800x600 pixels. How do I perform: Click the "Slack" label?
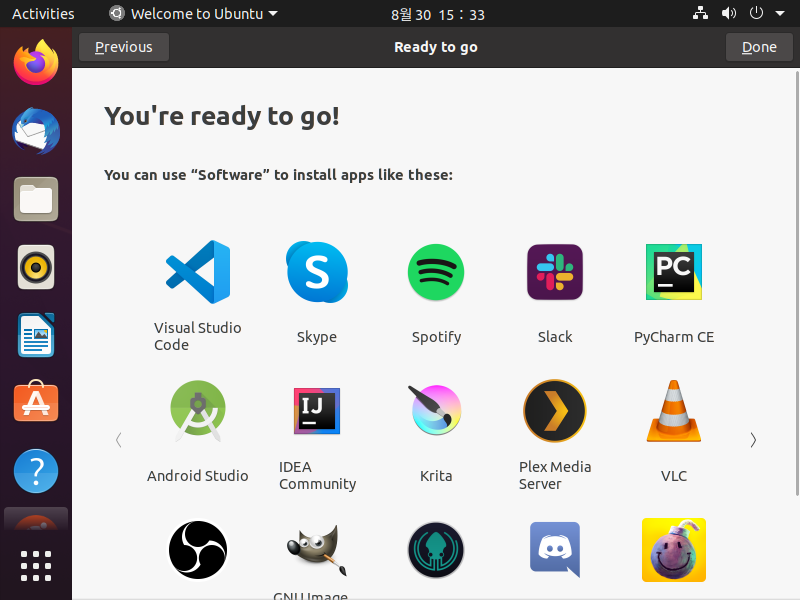555,337
